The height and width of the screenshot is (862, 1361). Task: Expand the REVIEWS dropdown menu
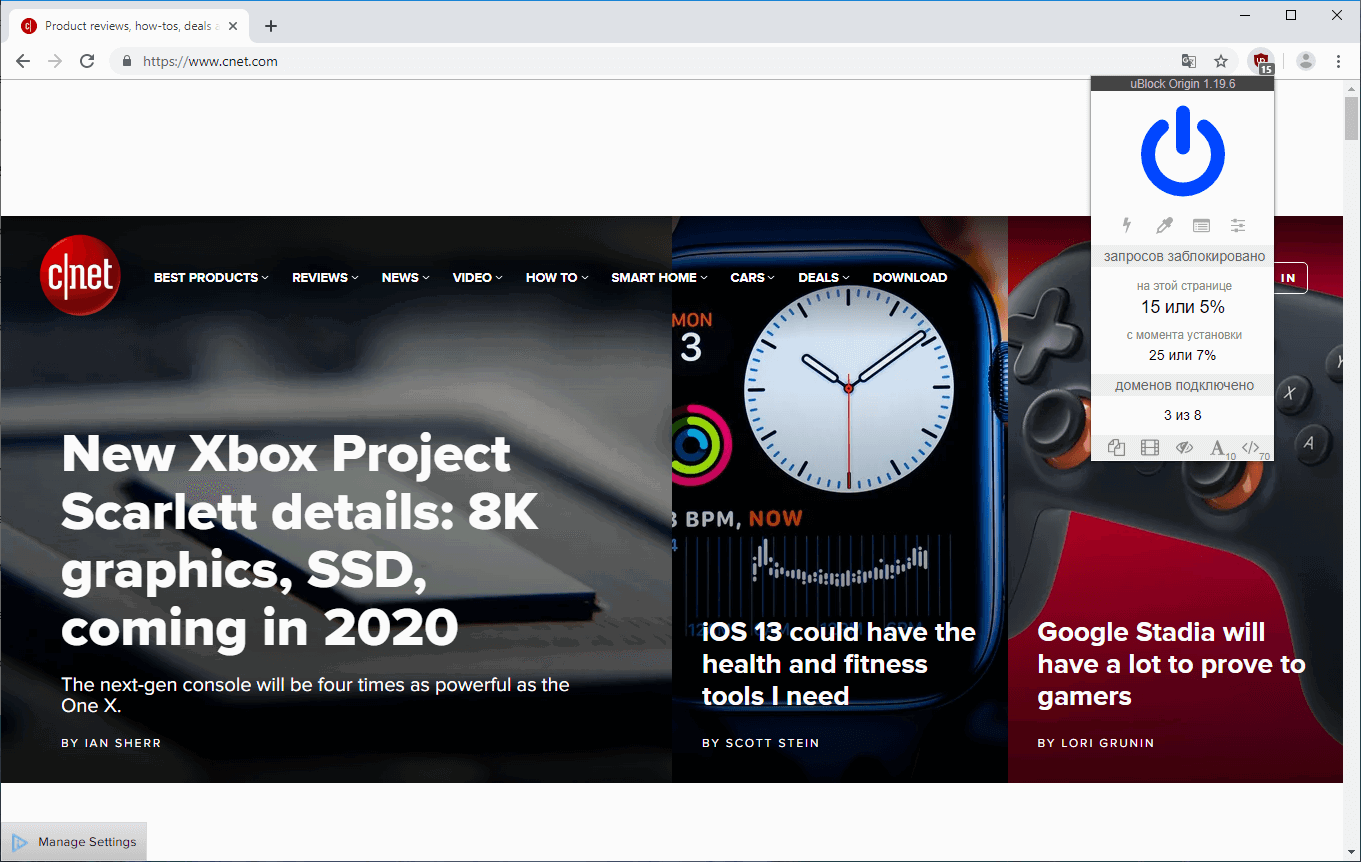click(x=324, y=277)
